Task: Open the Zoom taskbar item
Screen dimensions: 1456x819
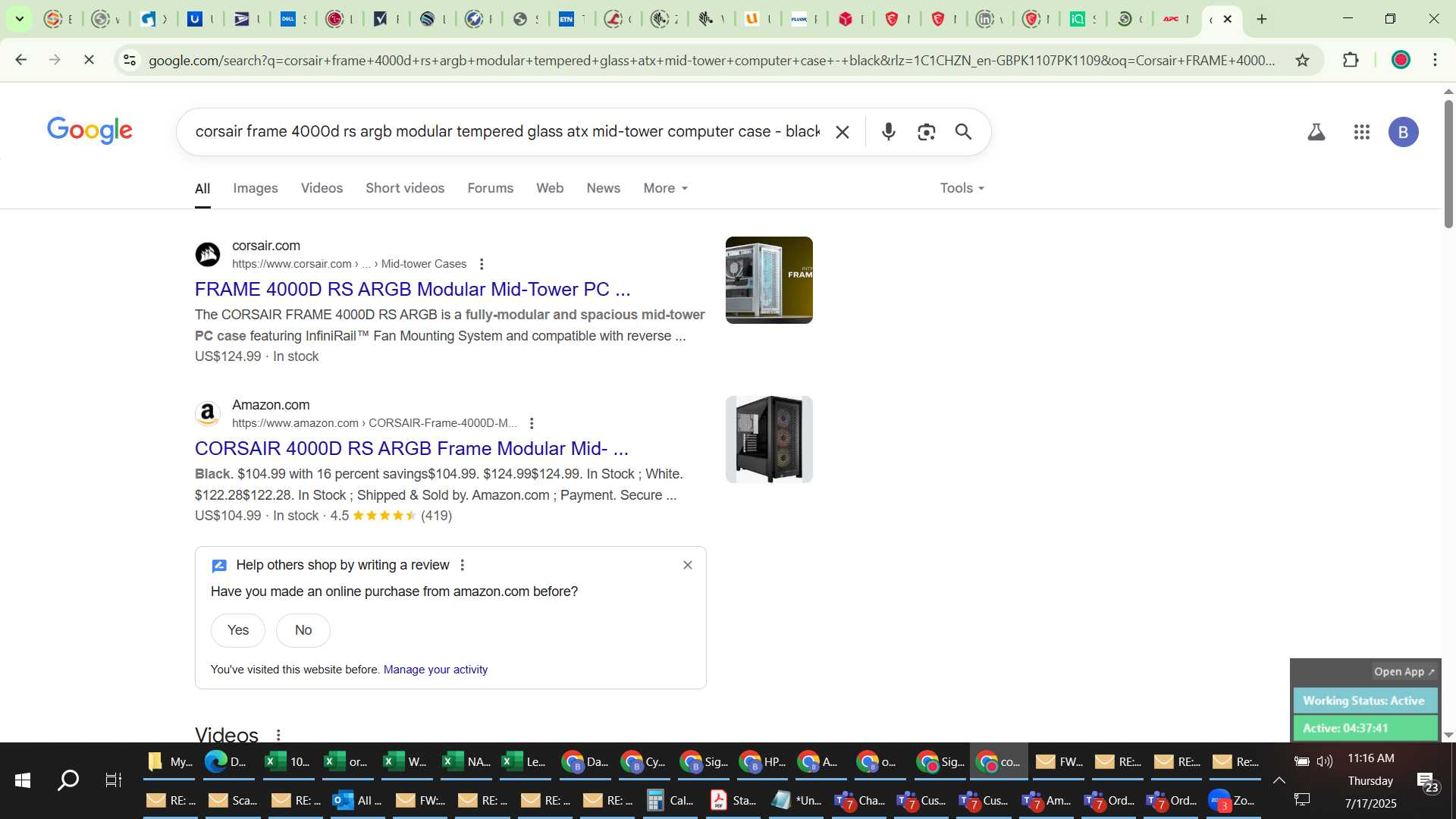Action: (x=1232, y=800)
